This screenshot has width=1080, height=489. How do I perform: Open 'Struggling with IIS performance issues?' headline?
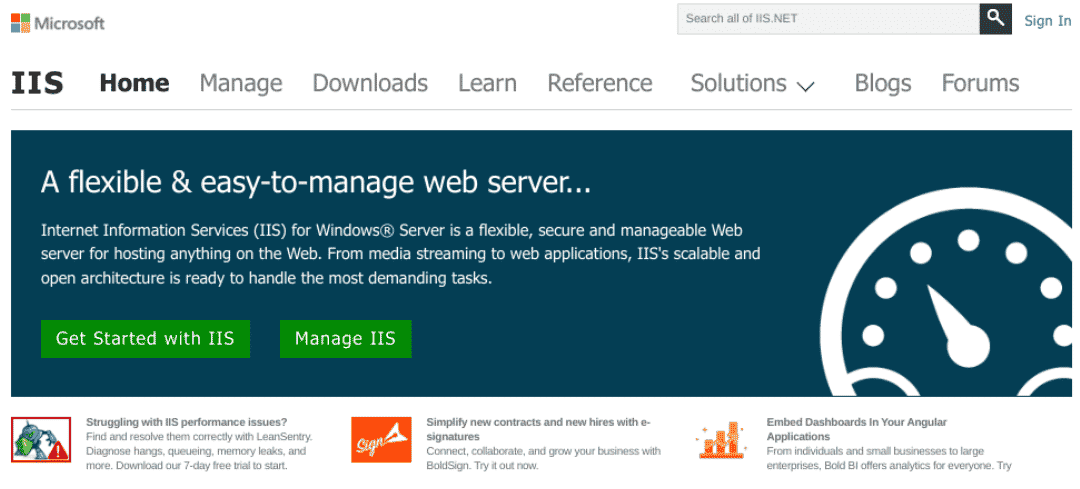(187, 422)
